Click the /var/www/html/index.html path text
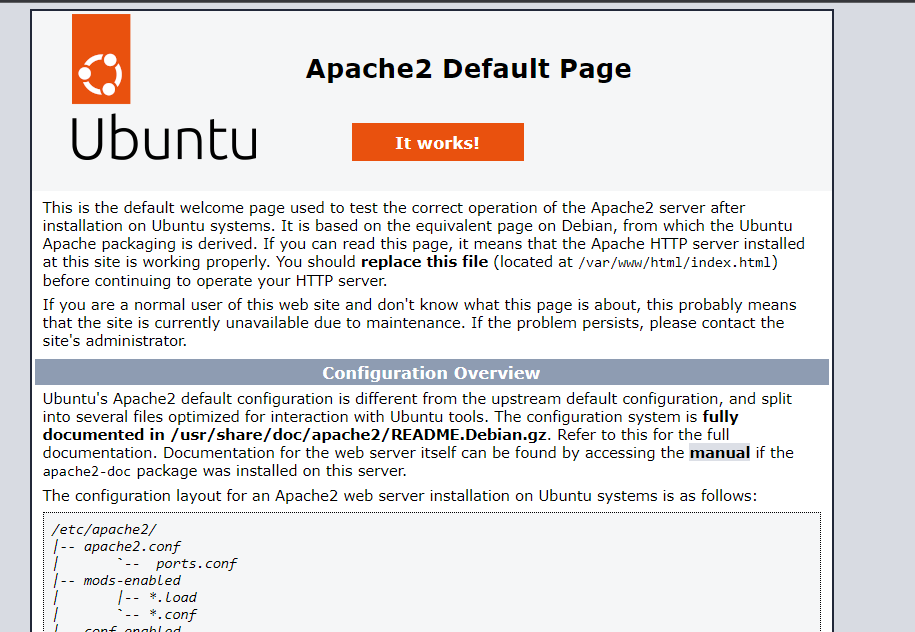This screenshot has height=632, width=915. point(675,263)
